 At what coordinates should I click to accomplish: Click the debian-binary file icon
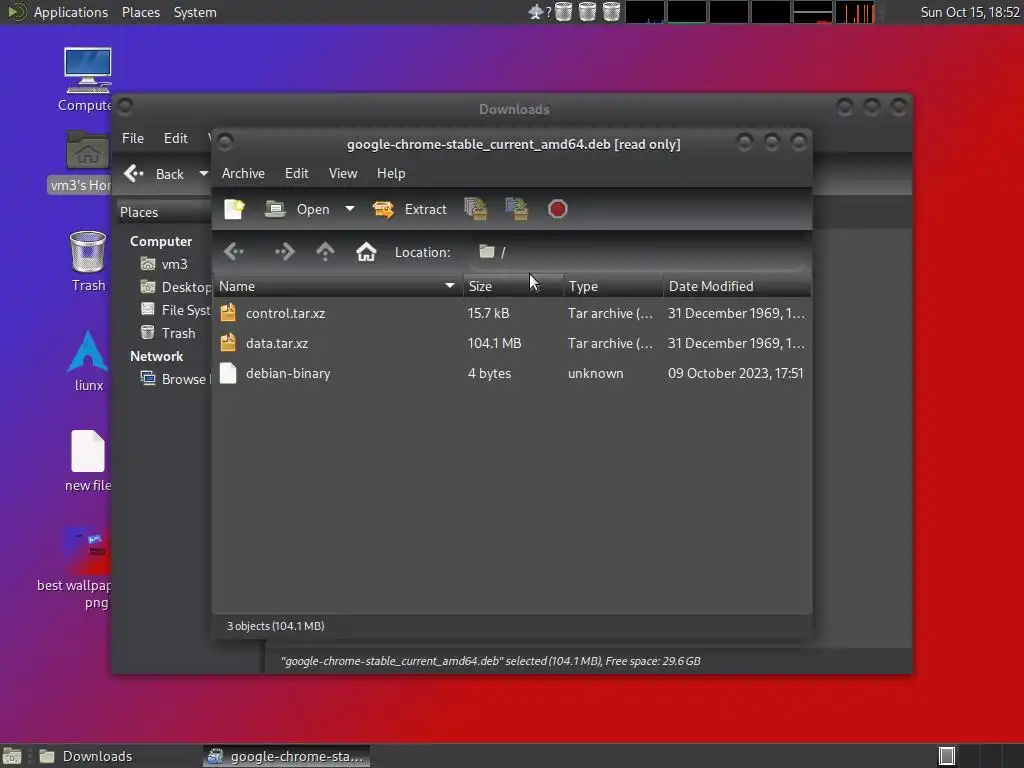[x=228, y=373]
